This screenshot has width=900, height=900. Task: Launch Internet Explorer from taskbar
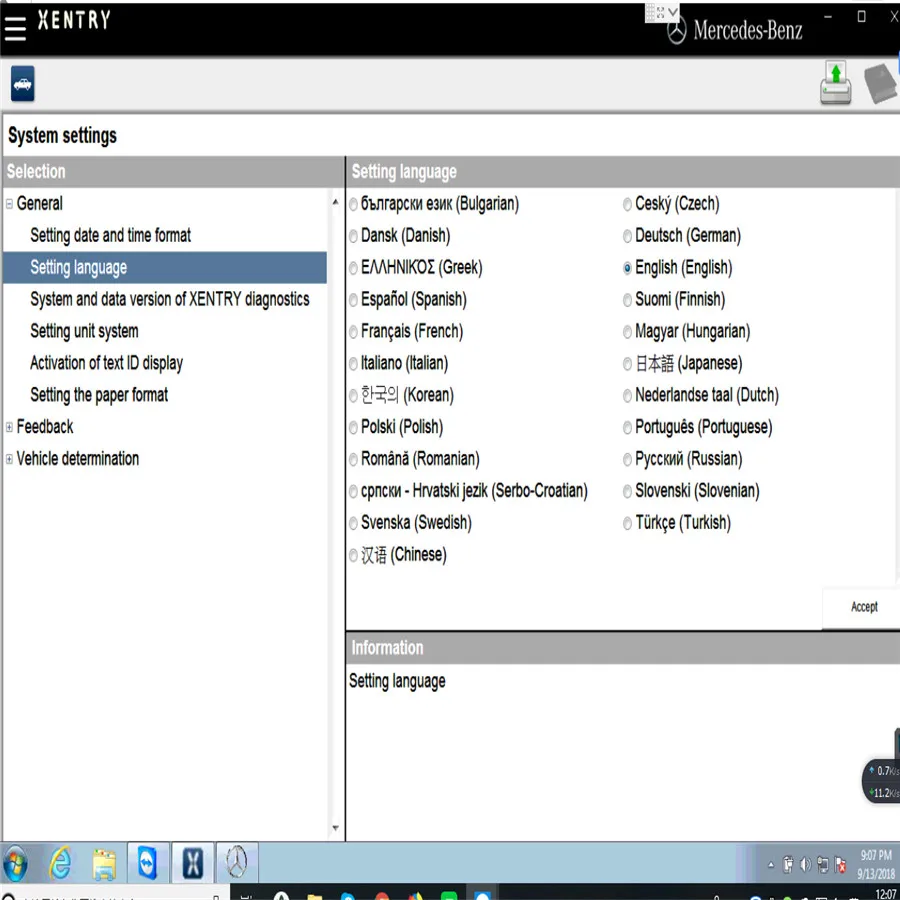pos(60,863)
